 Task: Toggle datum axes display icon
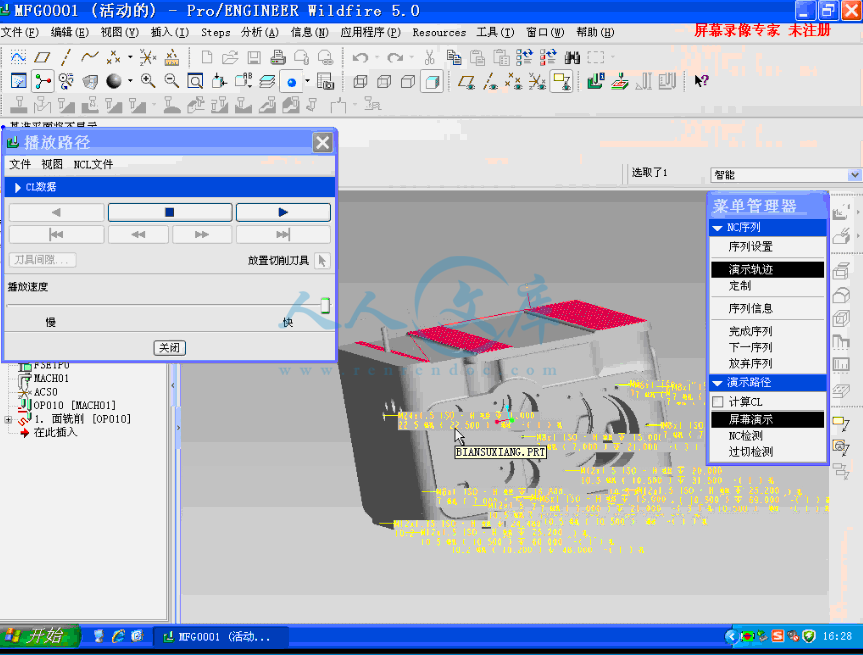point(490,82)
